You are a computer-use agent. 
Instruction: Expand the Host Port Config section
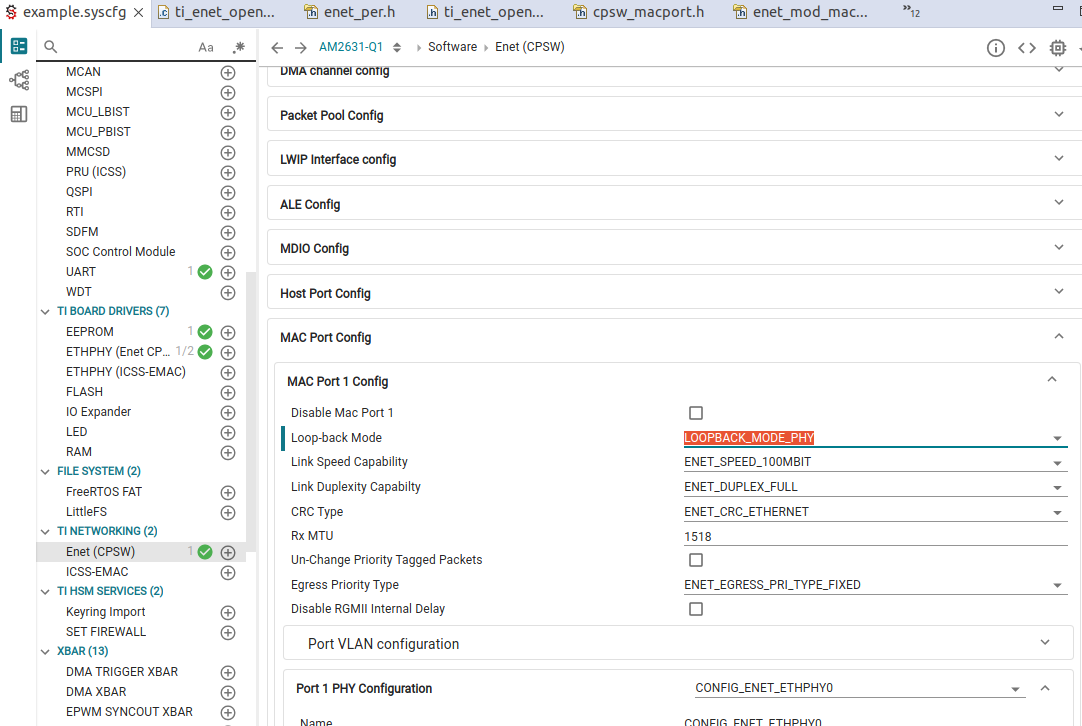click(x=674, y=293)
